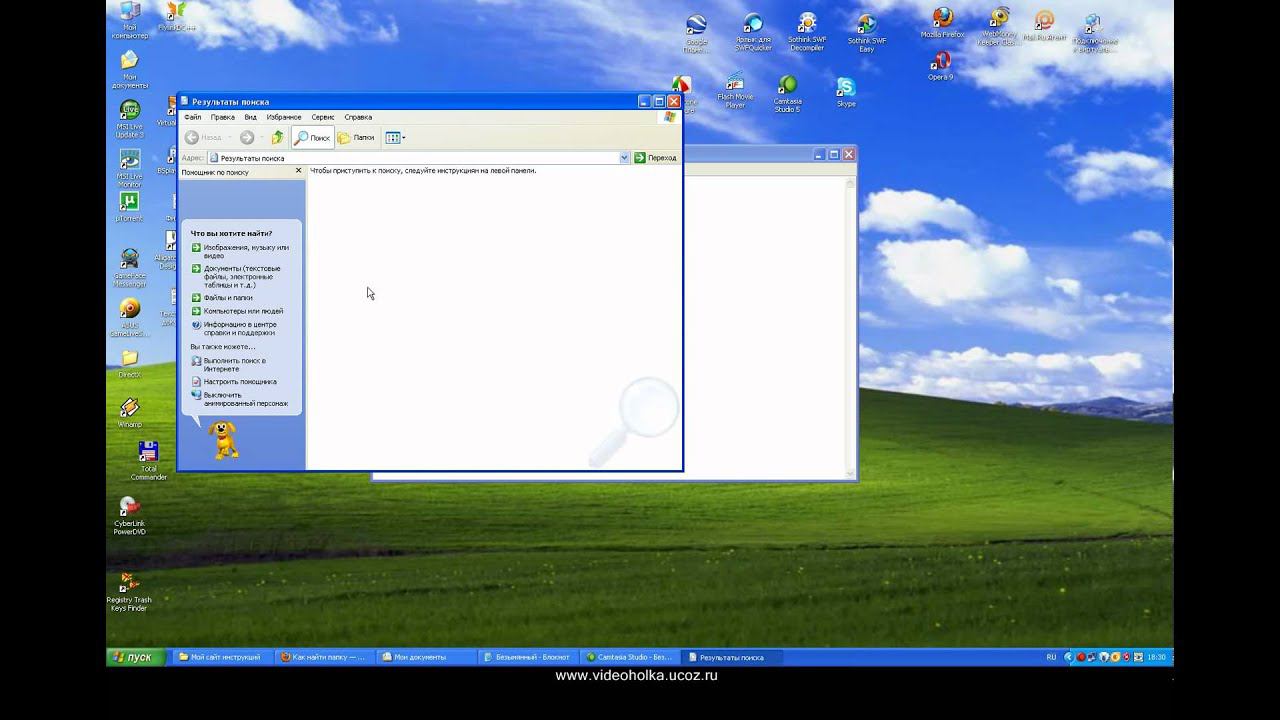Open the Сервис menu

tap(322, 117)
